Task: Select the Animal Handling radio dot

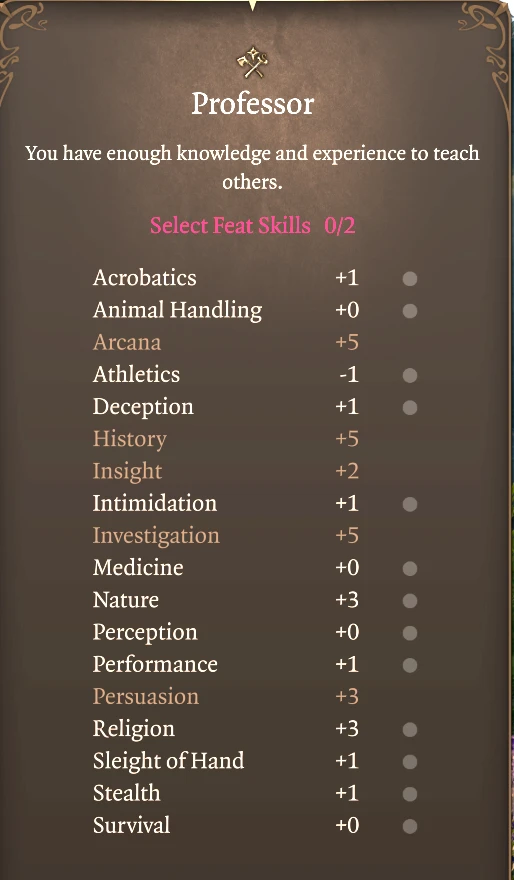Action: tap(410, 310)
